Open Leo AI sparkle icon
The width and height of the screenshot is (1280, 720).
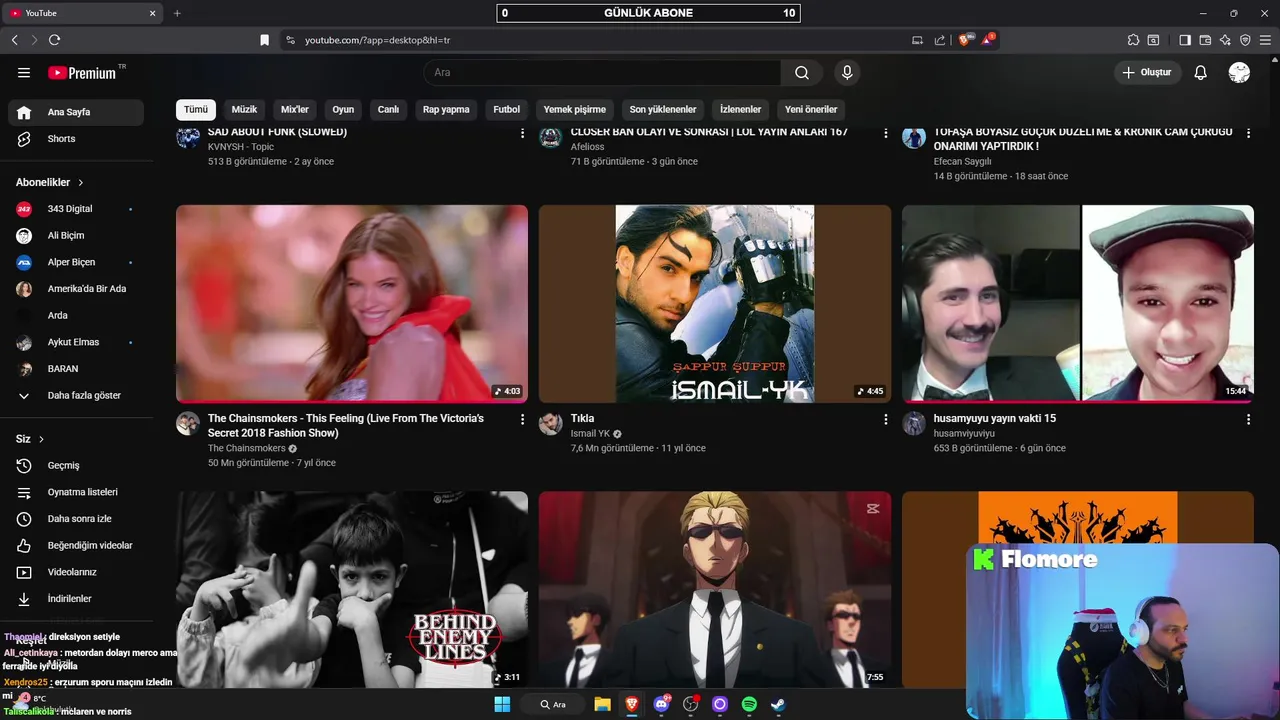(1225, 40)
